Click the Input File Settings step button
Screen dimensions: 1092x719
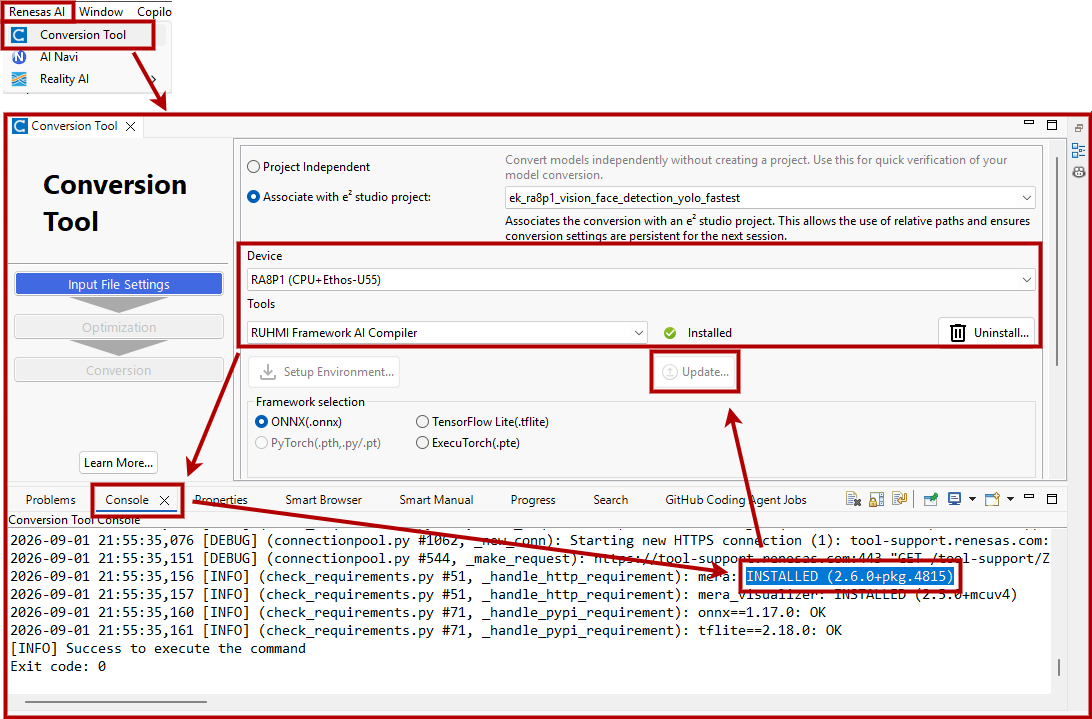pyautogui.click(x=118, y=284)
